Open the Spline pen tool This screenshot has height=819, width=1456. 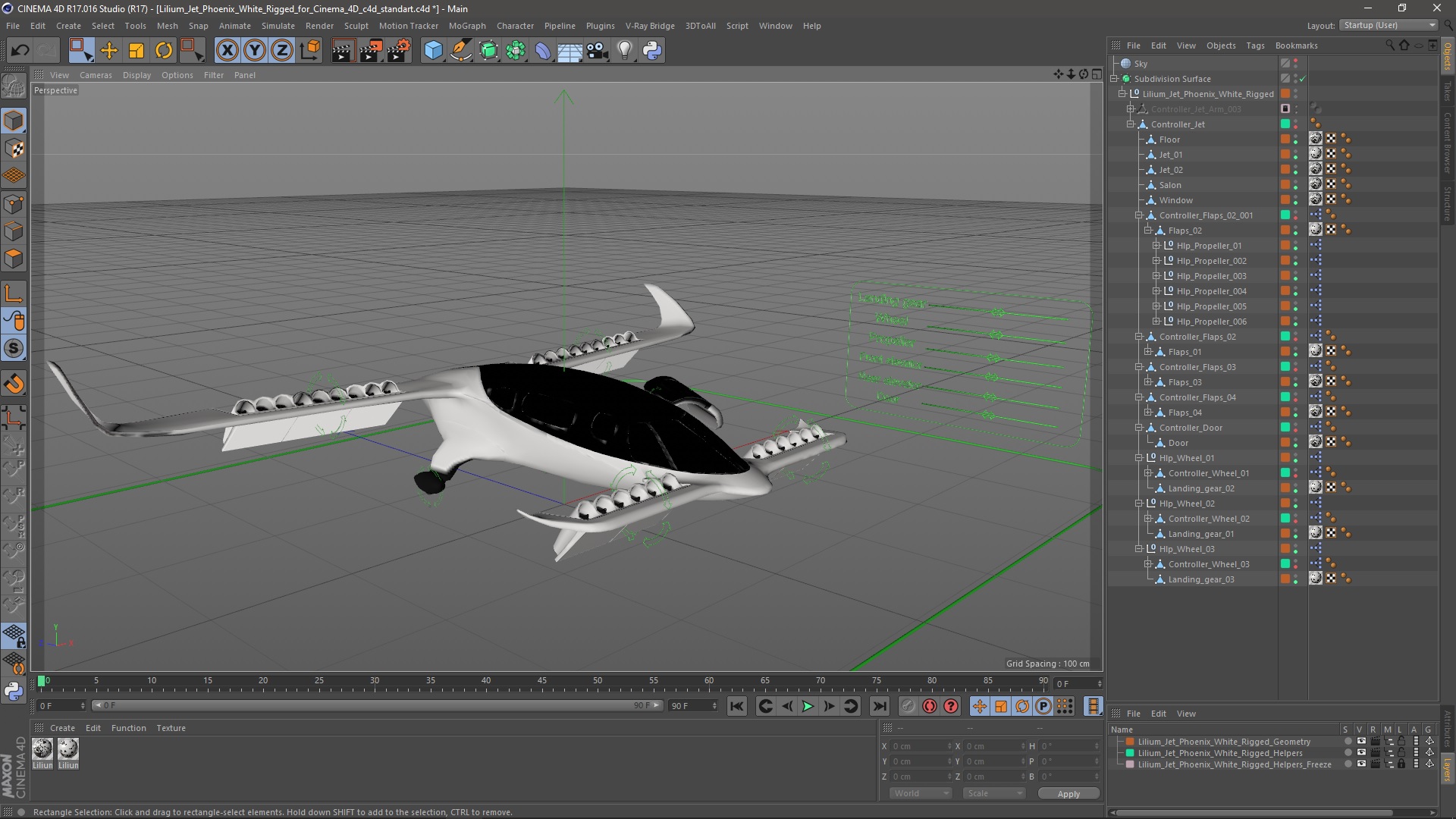(461, 51)
